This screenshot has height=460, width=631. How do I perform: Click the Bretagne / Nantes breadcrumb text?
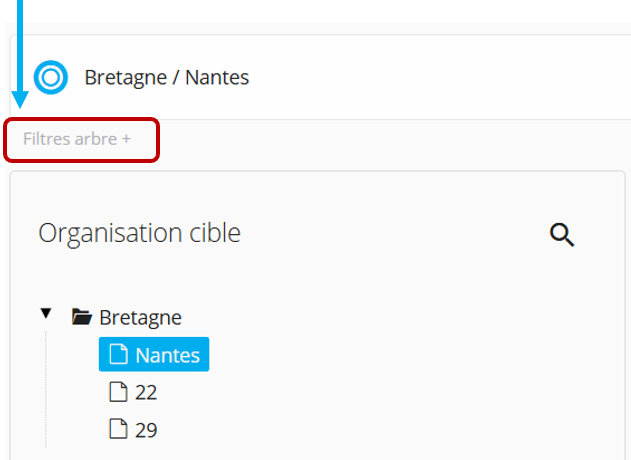click(x=166, y=77)
